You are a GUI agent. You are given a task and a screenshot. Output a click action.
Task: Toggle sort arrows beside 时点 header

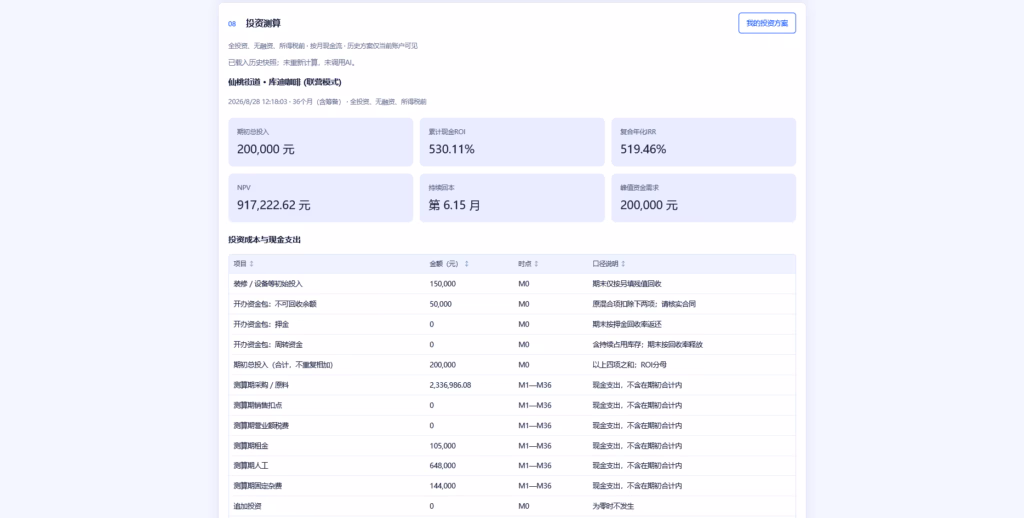click(536, 264)
